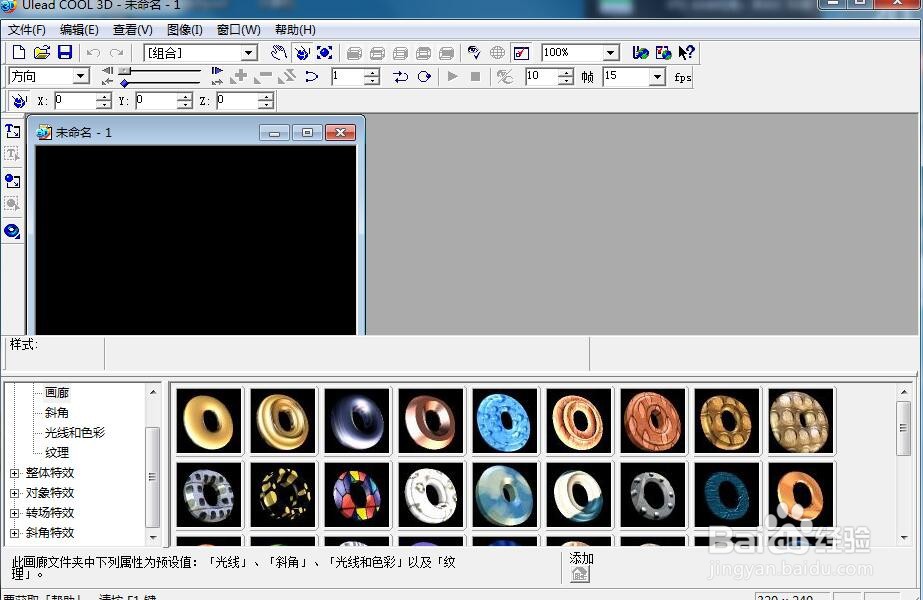Click the Y value input field
This screenshot has width=923, height=600.
pyautogui.click(x=156, y=101)
